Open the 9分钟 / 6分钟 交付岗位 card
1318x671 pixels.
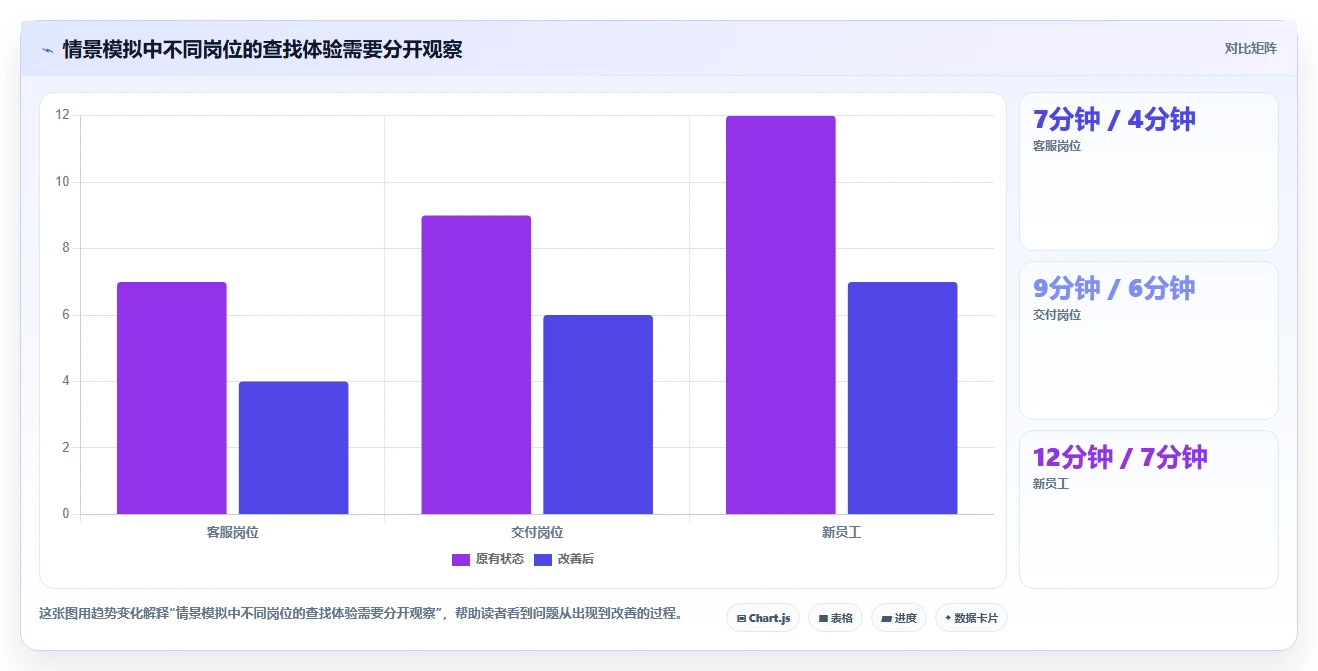(x=1149, y=340)
